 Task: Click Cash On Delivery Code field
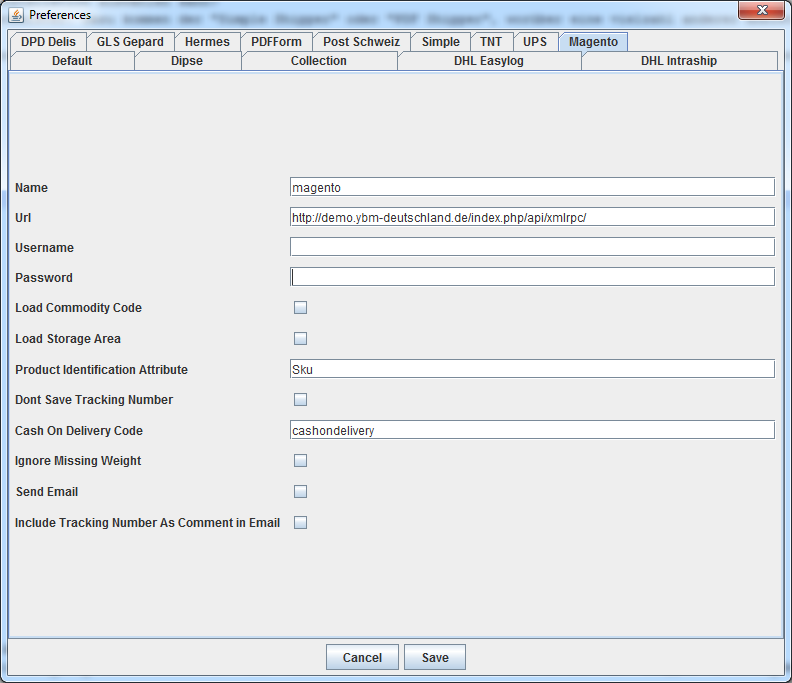[532, 430]
